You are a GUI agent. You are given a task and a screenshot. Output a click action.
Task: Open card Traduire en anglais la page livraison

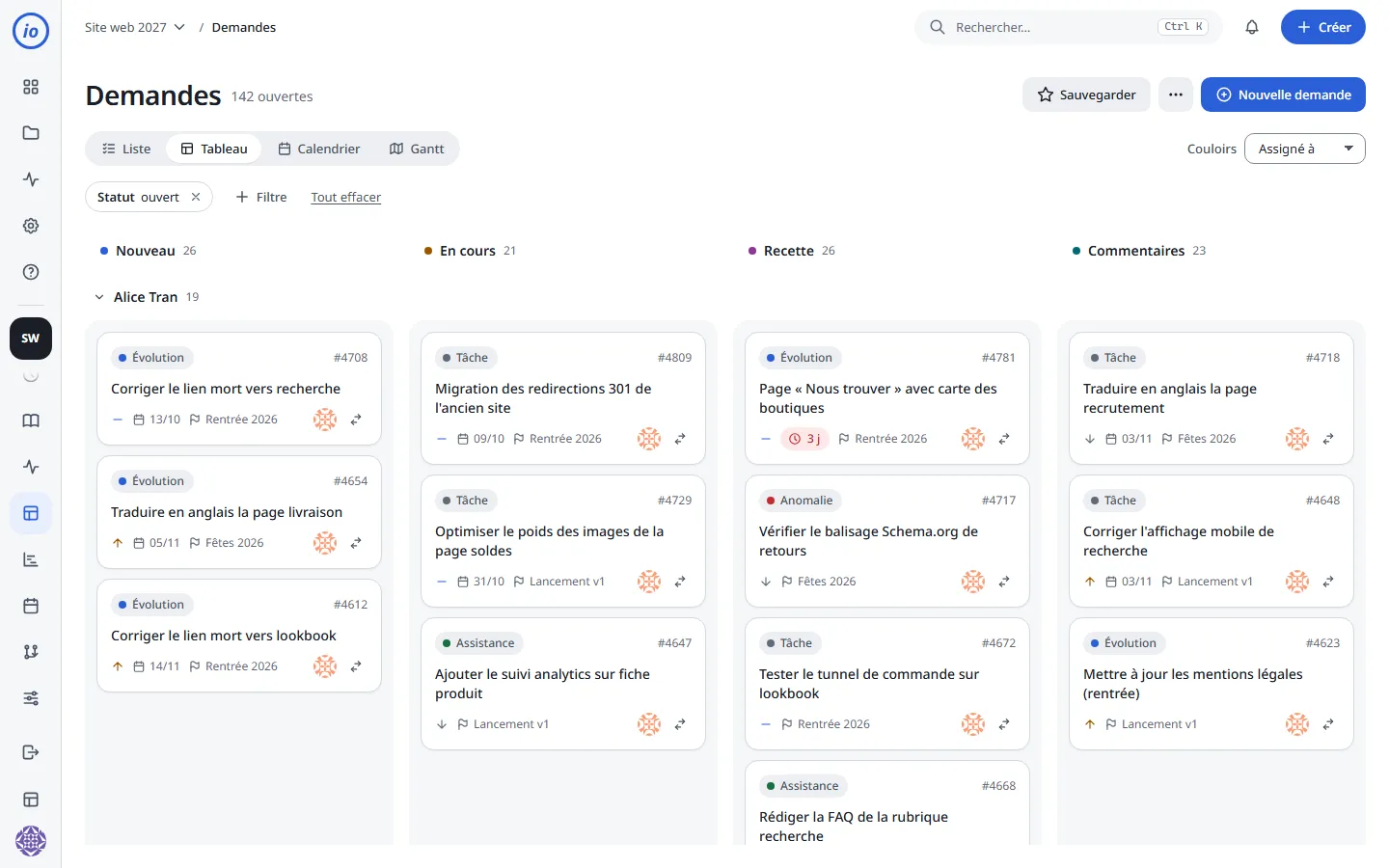point(227,512)
